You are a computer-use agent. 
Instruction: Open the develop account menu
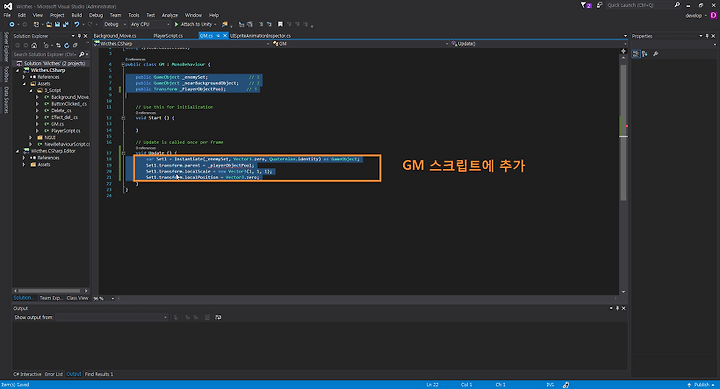pyautogui.click(x=696, y=16)
